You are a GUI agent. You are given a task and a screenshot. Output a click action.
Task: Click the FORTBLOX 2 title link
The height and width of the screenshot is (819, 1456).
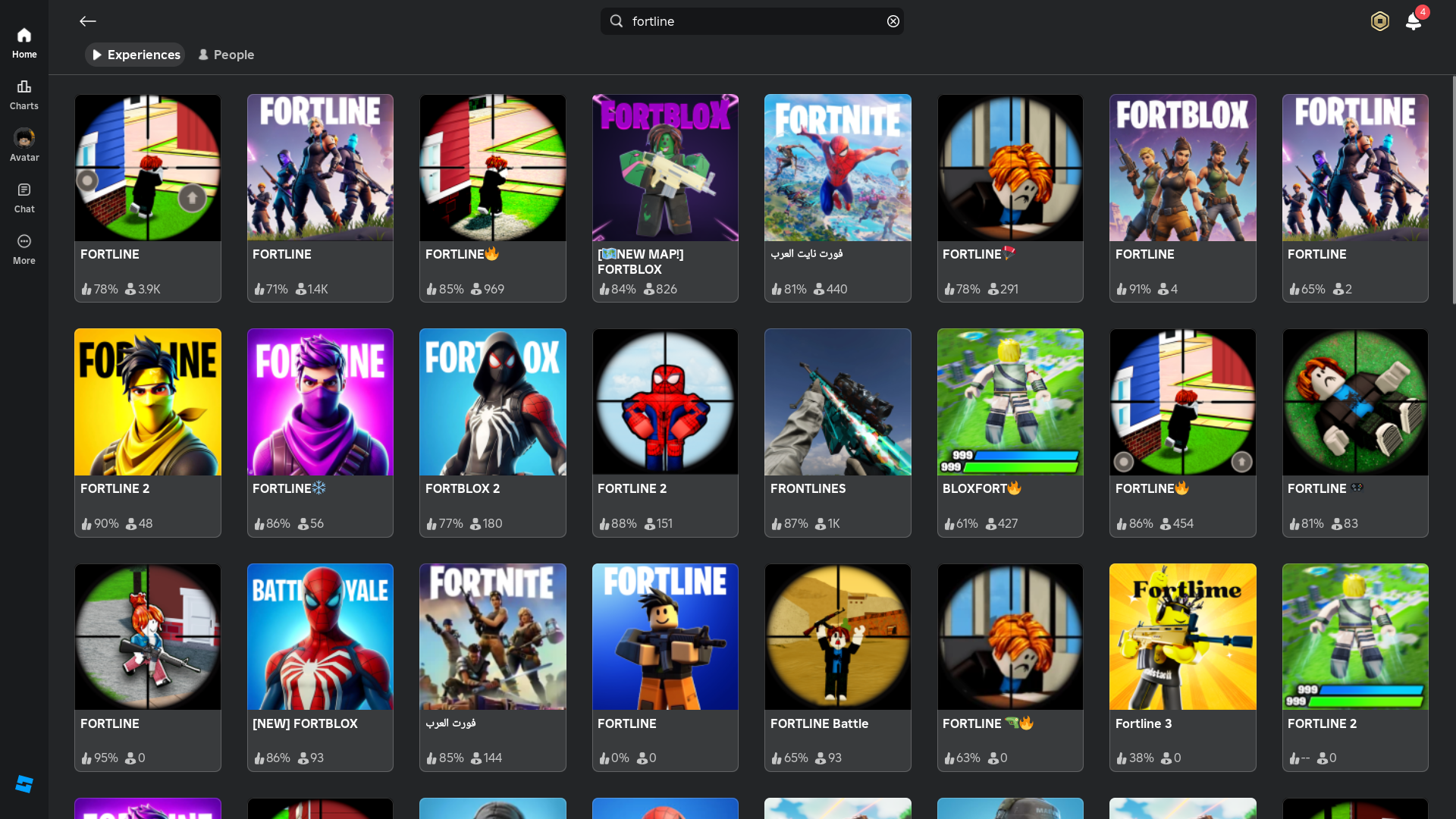pos(463,488)
